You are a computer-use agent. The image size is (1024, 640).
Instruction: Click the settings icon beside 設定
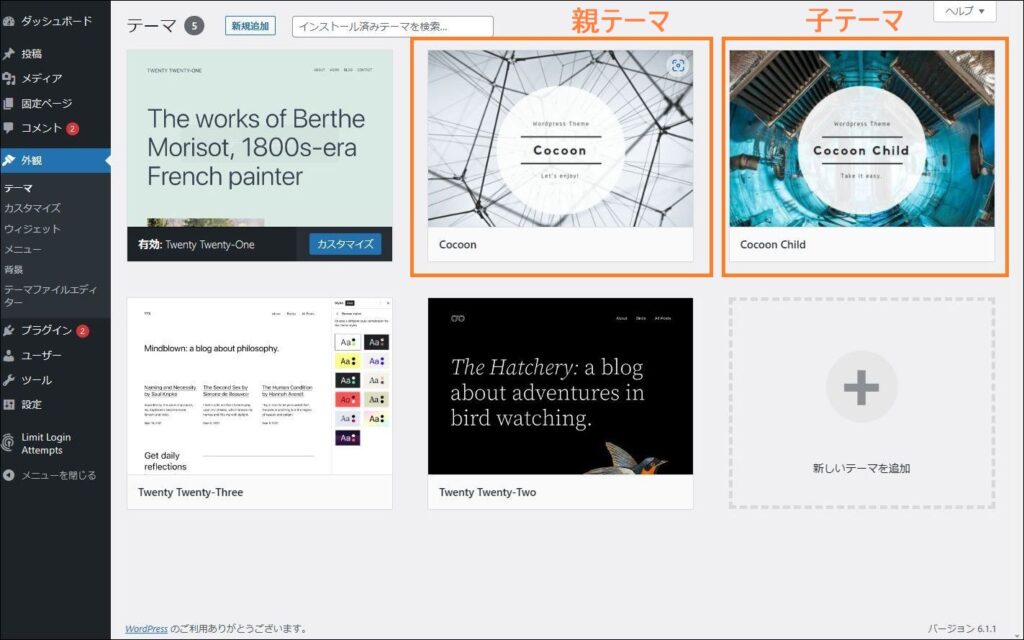(8, 404)
